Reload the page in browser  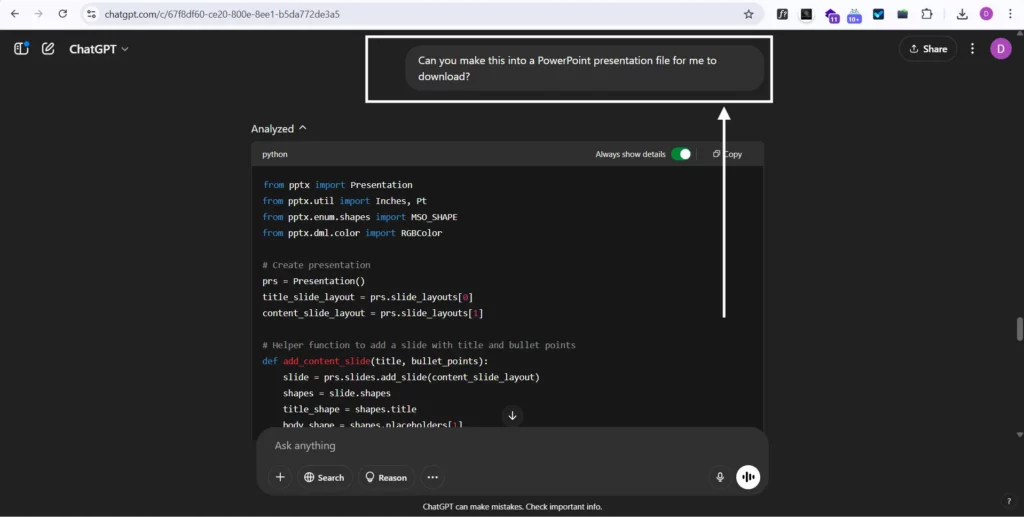pos(63,14)
